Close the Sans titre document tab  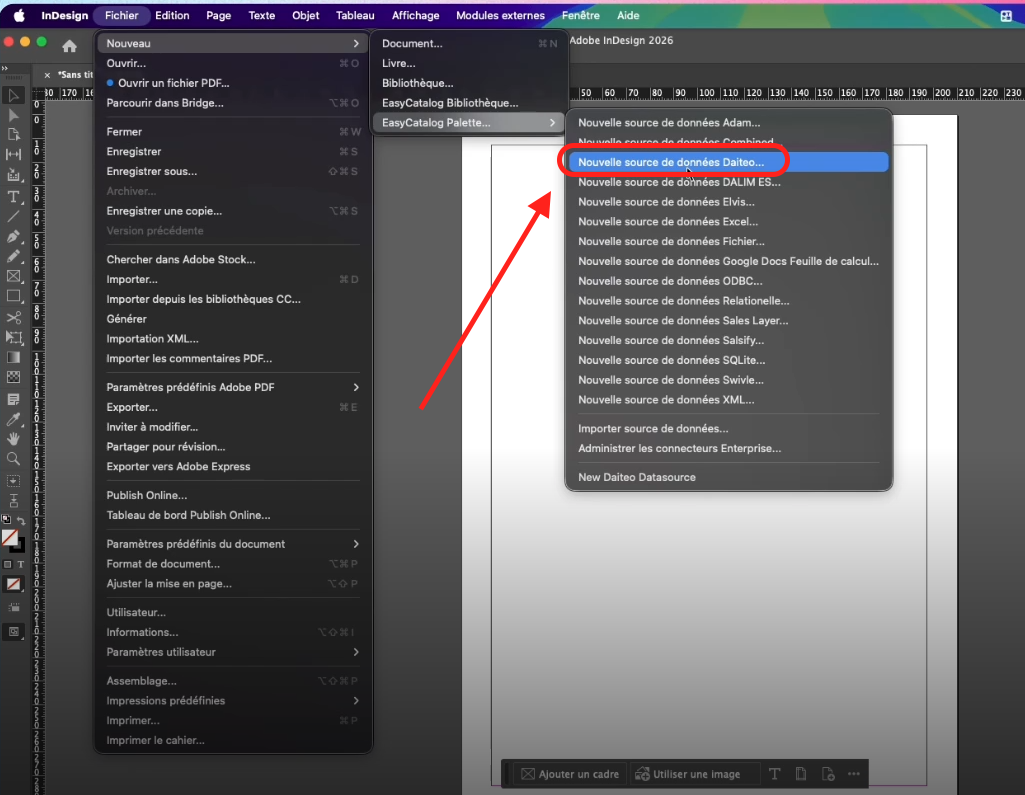tap(47, 75)
